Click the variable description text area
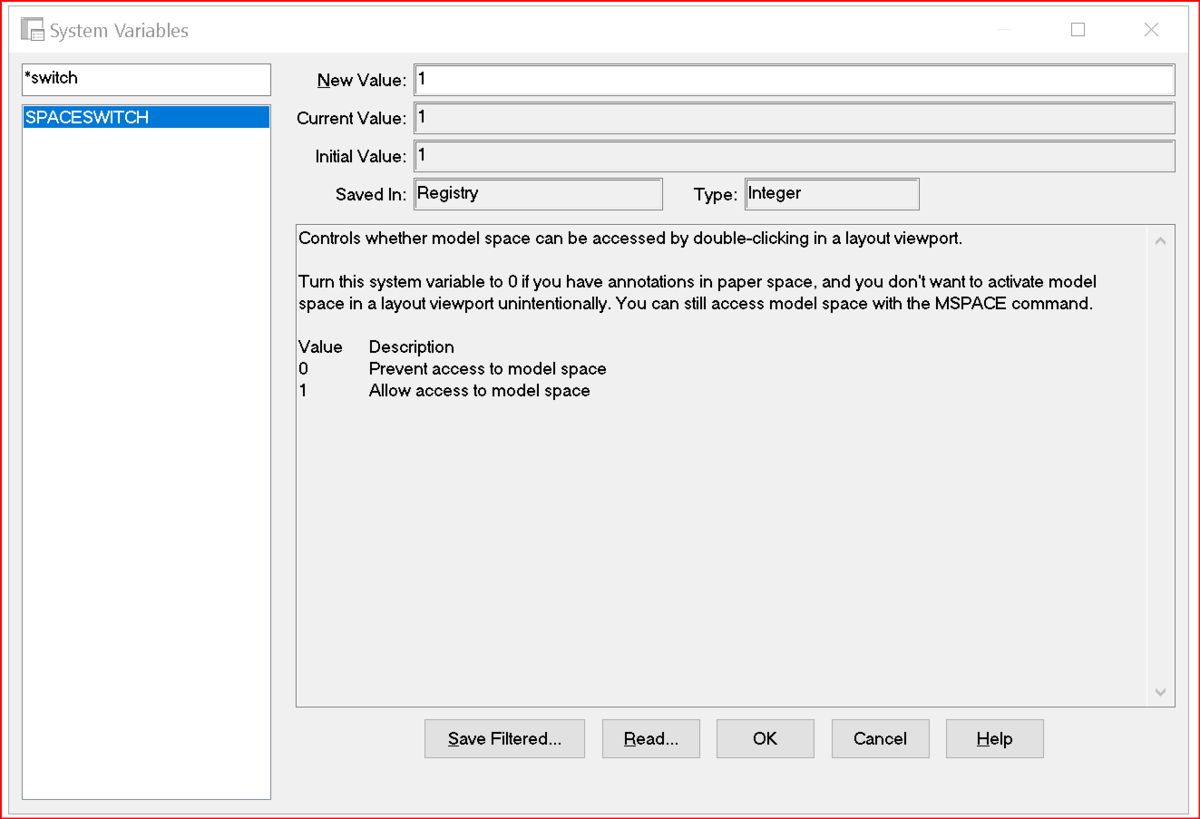 (722, 466)
